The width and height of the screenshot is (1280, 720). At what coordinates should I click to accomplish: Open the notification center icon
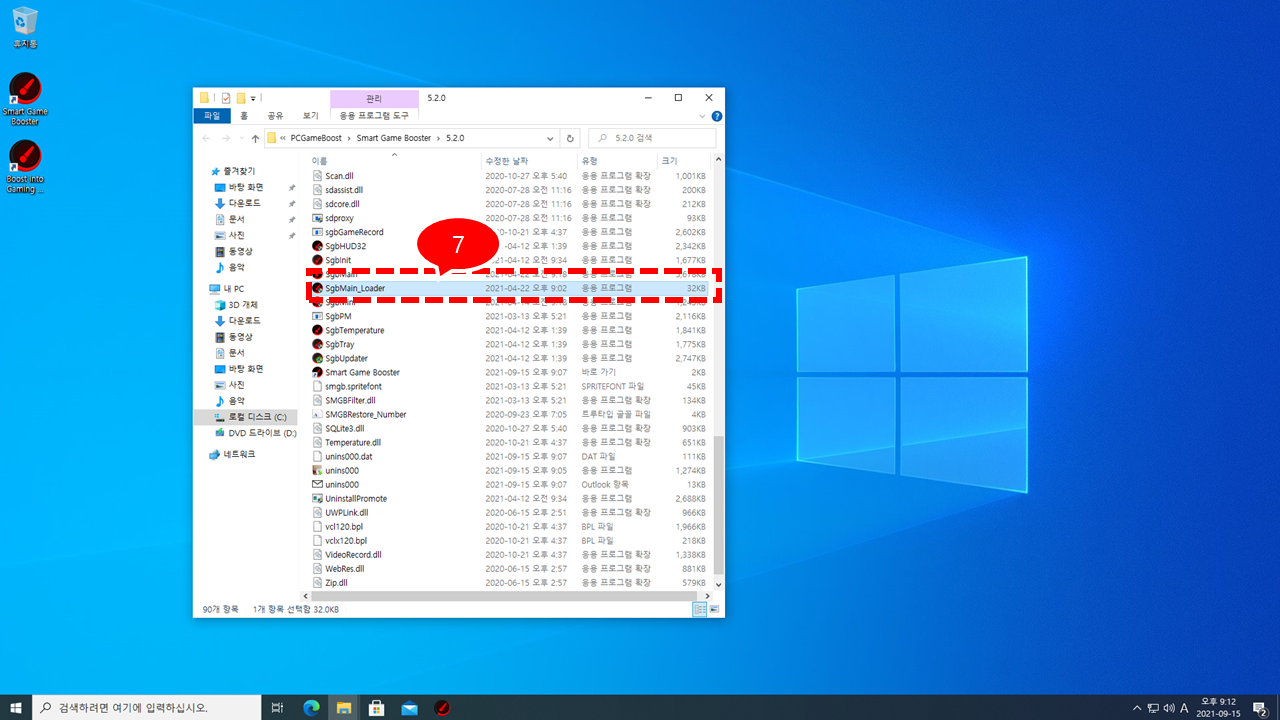pos(1259,708)
